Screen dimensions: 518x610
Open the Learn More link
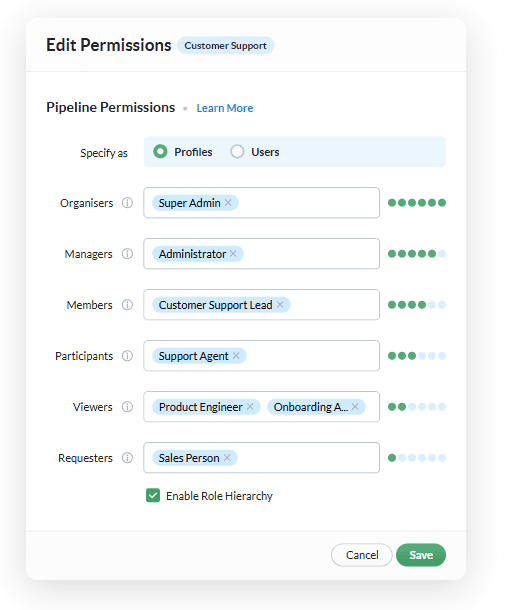[225, 108]
